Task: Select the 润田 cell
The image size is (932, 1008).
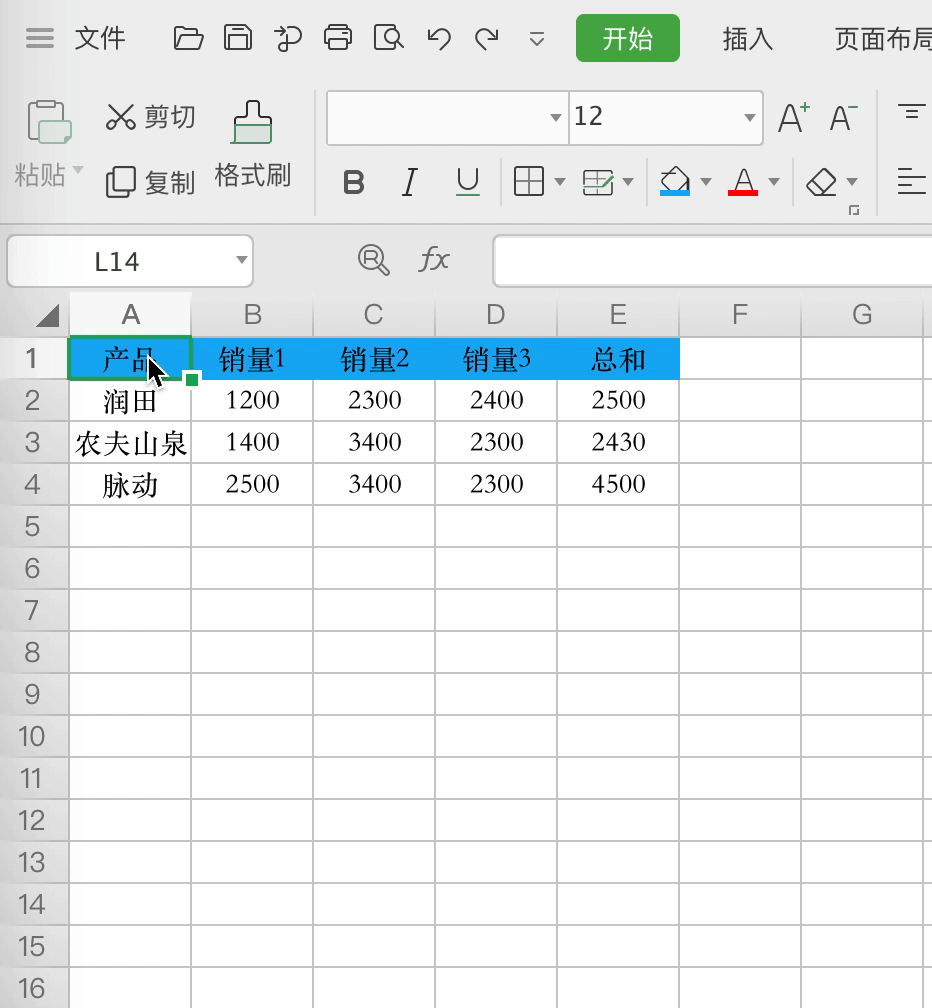Action: point(130,400)
